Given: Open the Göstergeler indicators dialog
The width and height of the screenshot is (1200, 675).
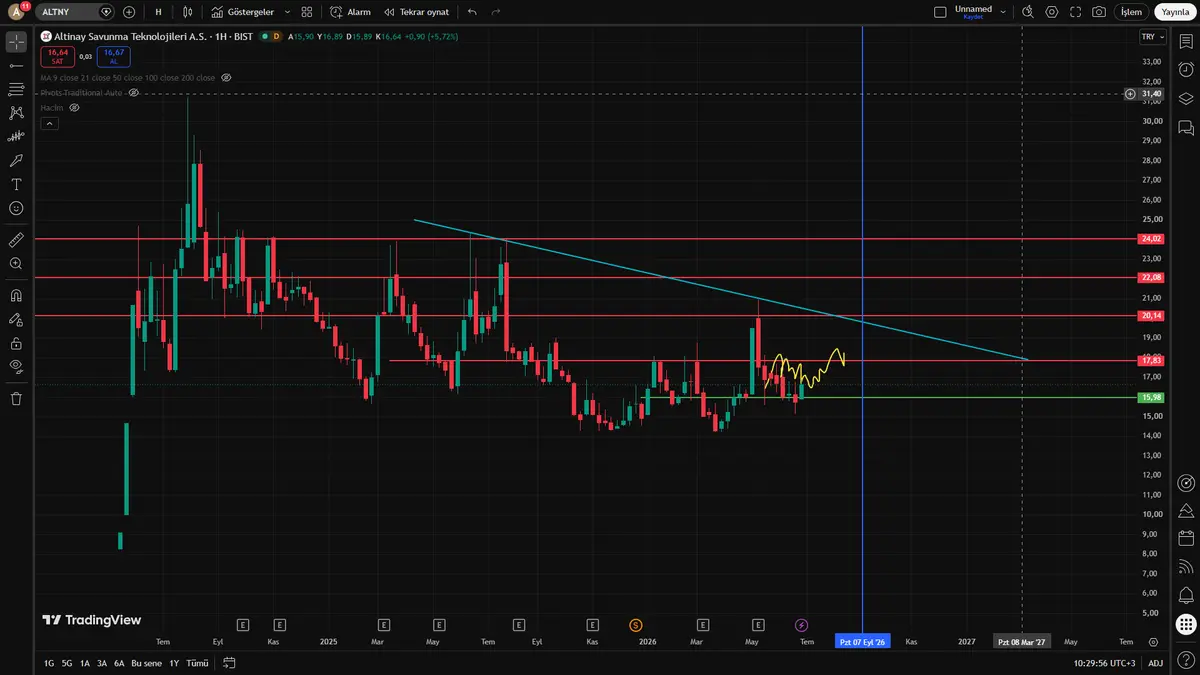Looking at the screenshot, I should pyautogui.click(x=243, y=12).
